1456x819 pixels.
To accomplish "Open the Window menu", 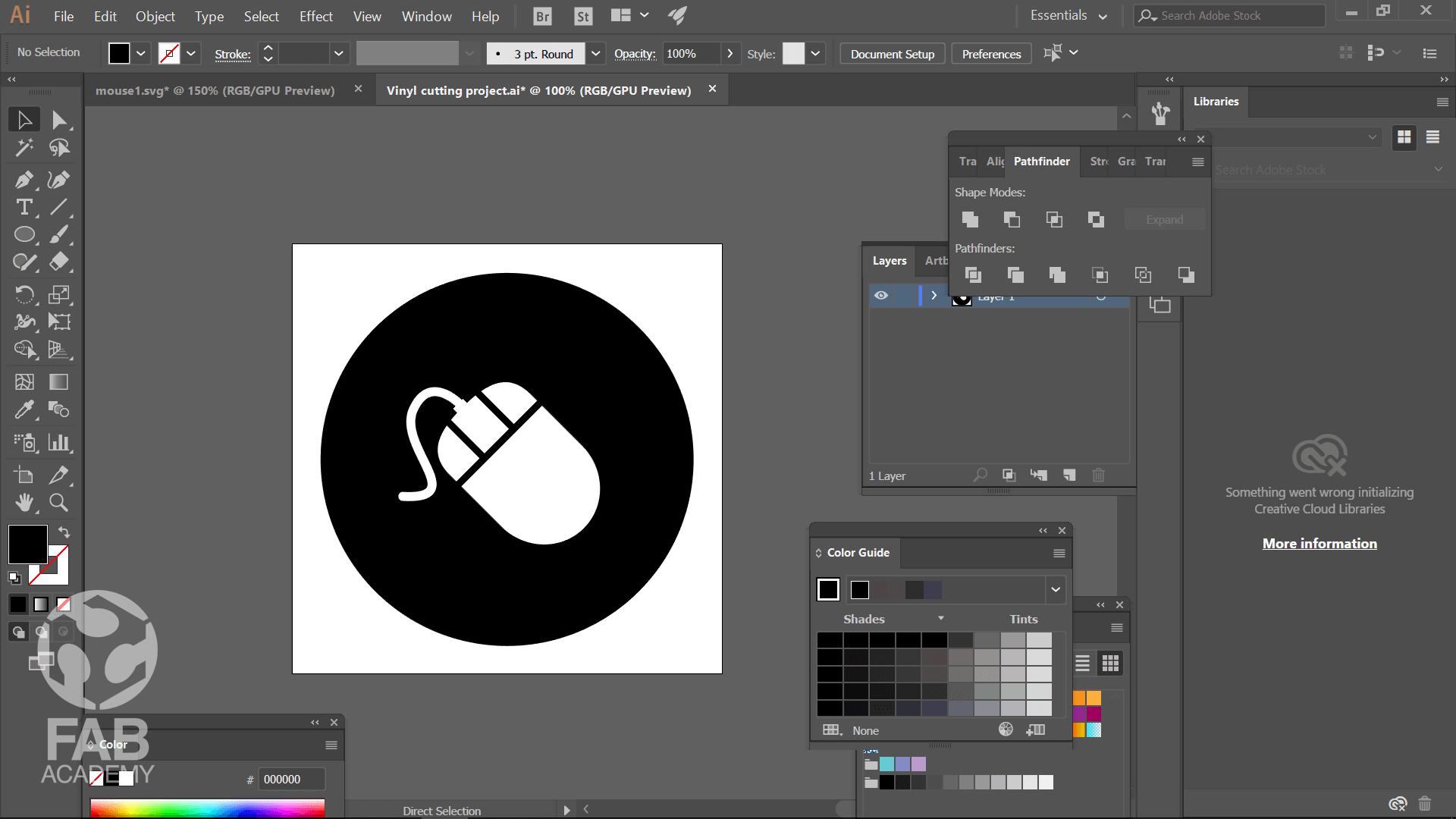I will pos(426,16).
